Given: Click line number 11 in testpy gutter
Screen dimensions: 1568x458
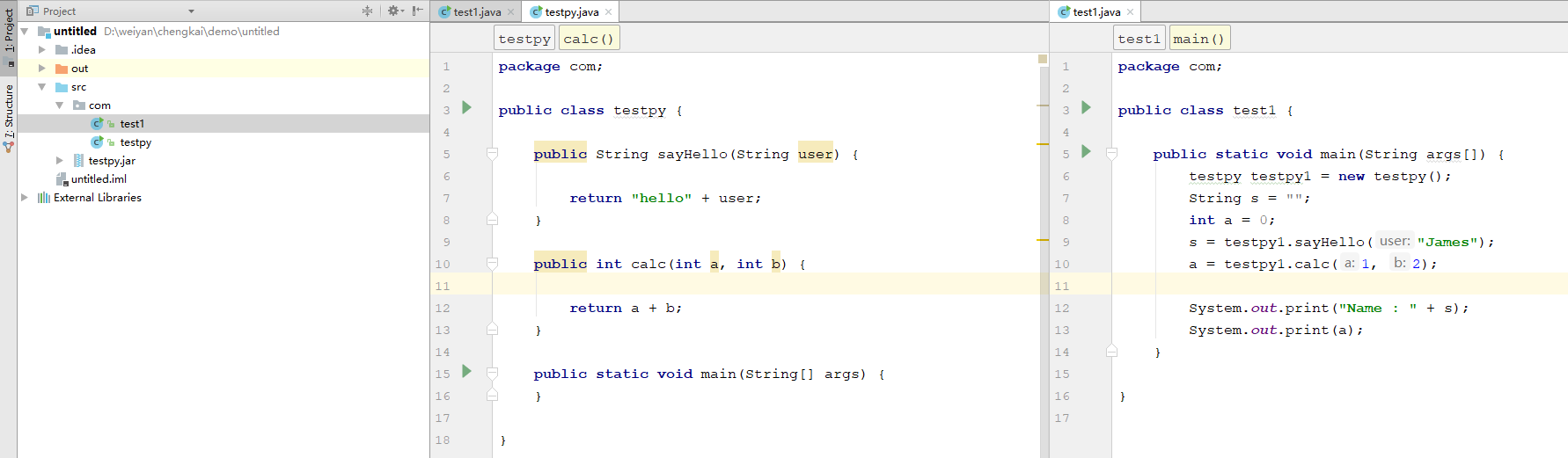Looking at the screenshot, I should click(x=443, y=286).
